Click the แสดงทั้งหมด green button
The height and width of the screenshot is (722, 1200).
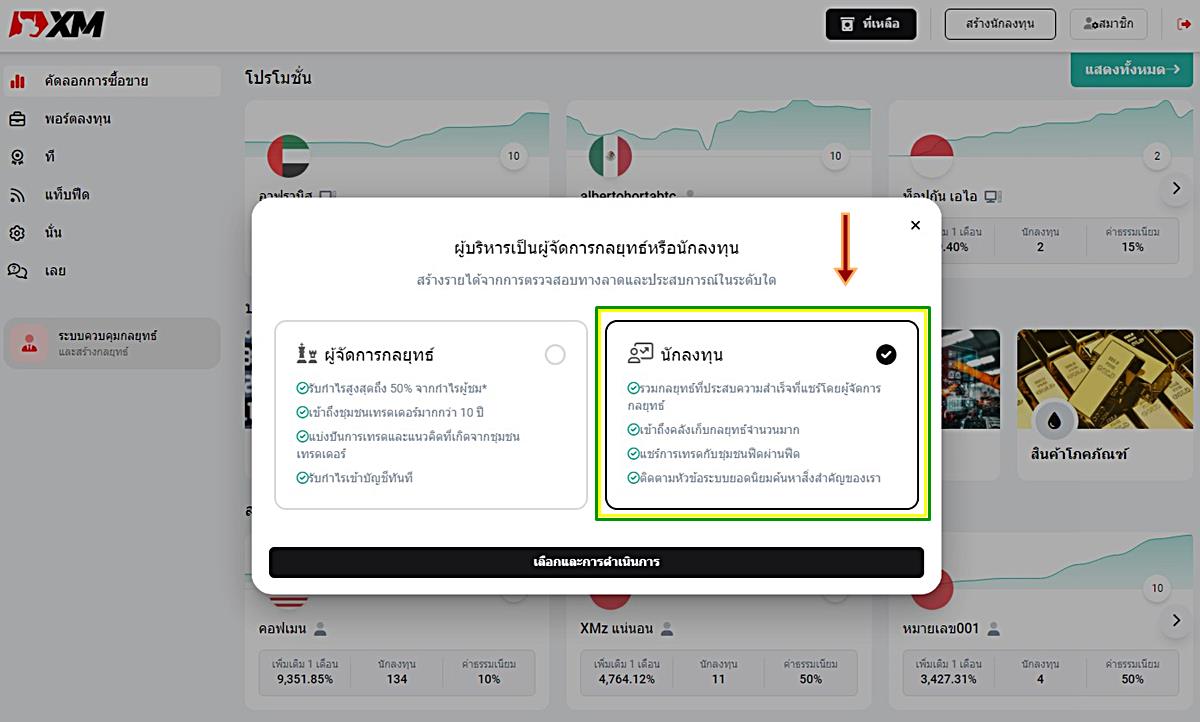pyautogui.click(x=1130, y=70)
